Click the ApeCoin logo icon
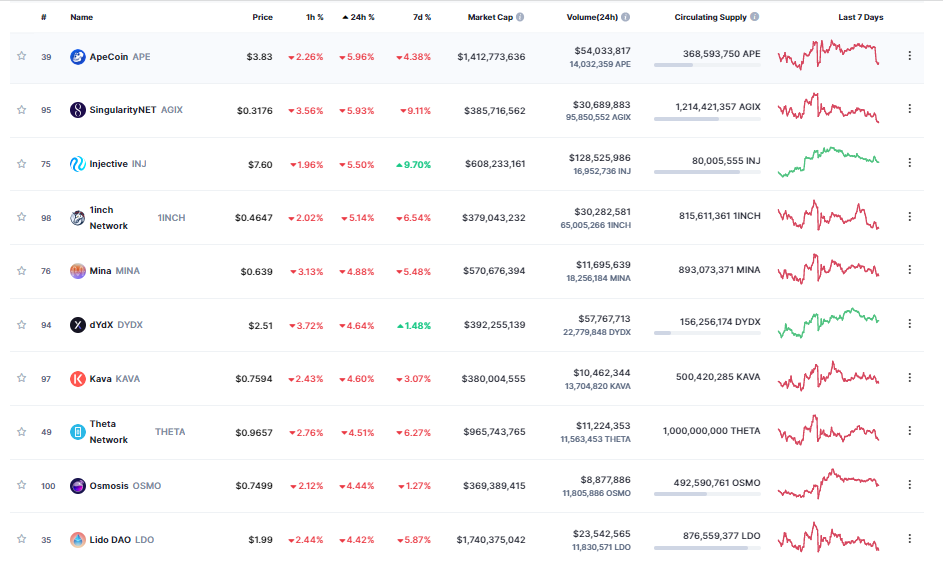943x564 pixels. click(x=77, y=57)
